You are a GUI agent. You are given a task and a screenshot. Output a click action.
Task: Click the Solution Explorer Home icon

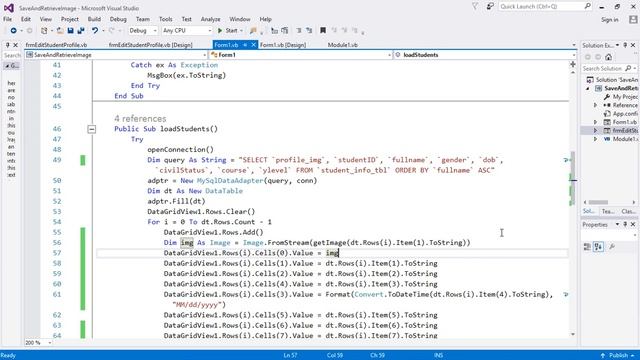[608, 57]
